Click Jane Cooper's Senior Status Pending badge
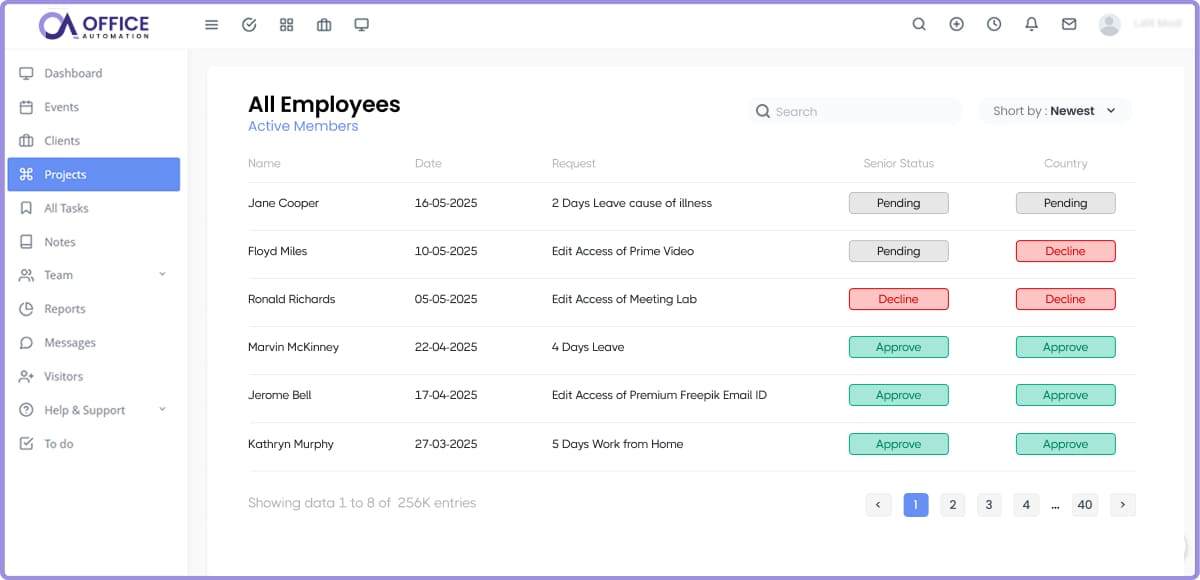Screen dimensions: 1200x580 click(x=898, y=203)
